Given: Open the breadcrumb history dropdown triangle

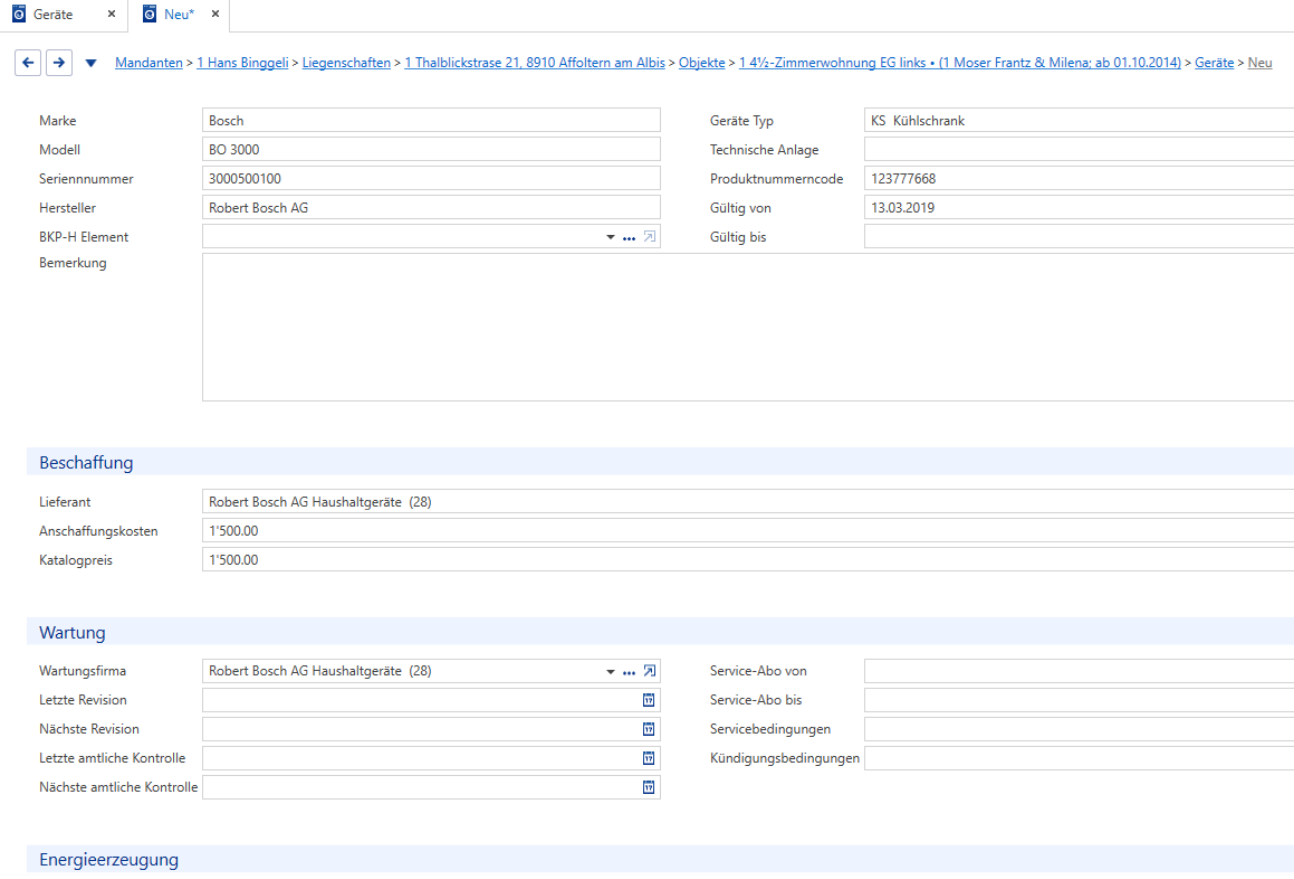Looking at the screenshot, I should [x=91, y=64].
